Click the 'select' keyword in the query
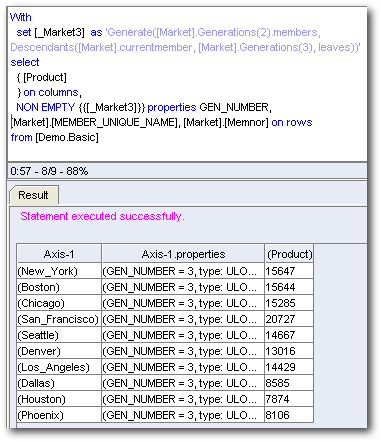This screenshot has height=442, width=381. [25, 62]
